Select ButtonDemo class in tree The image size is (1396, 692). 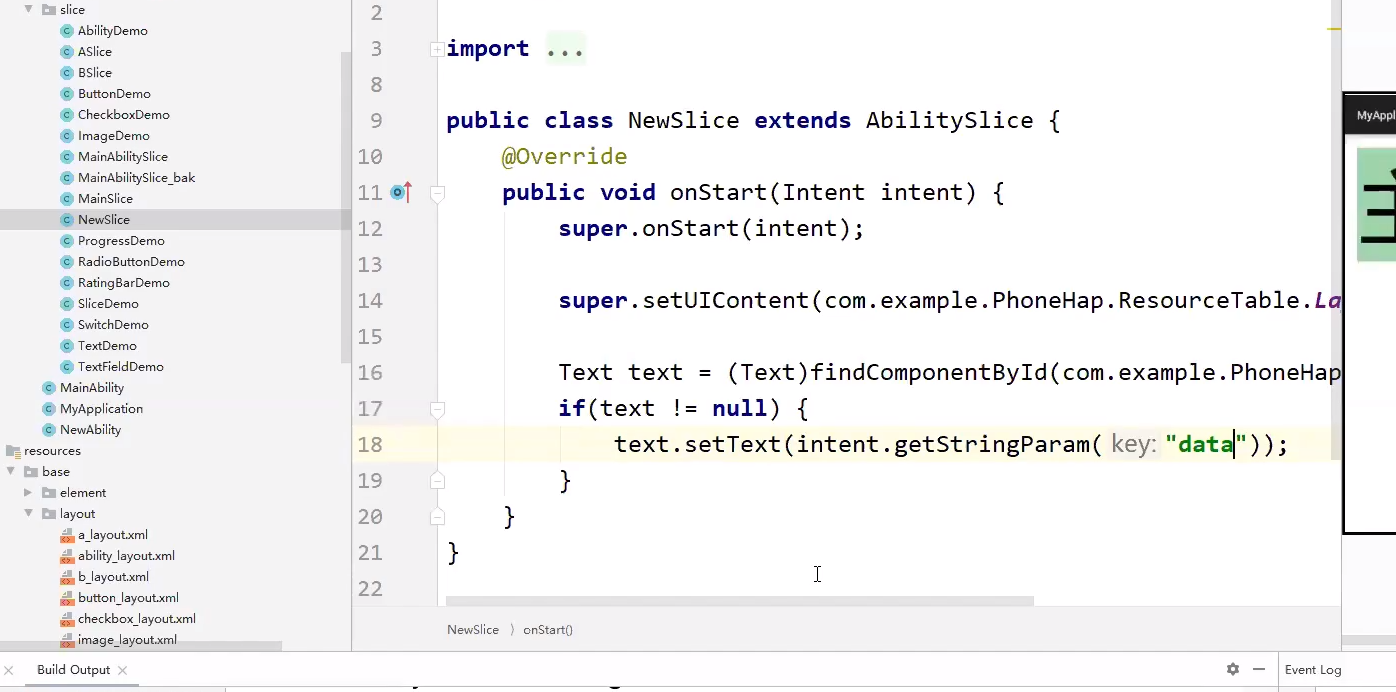coord(113,94)
